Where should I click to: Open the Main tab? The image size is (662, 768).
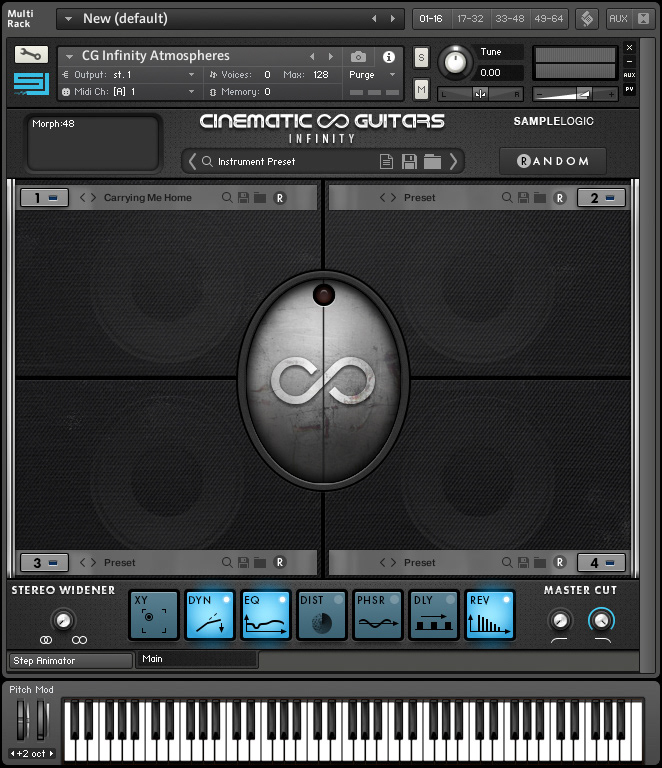click(197, 659)
